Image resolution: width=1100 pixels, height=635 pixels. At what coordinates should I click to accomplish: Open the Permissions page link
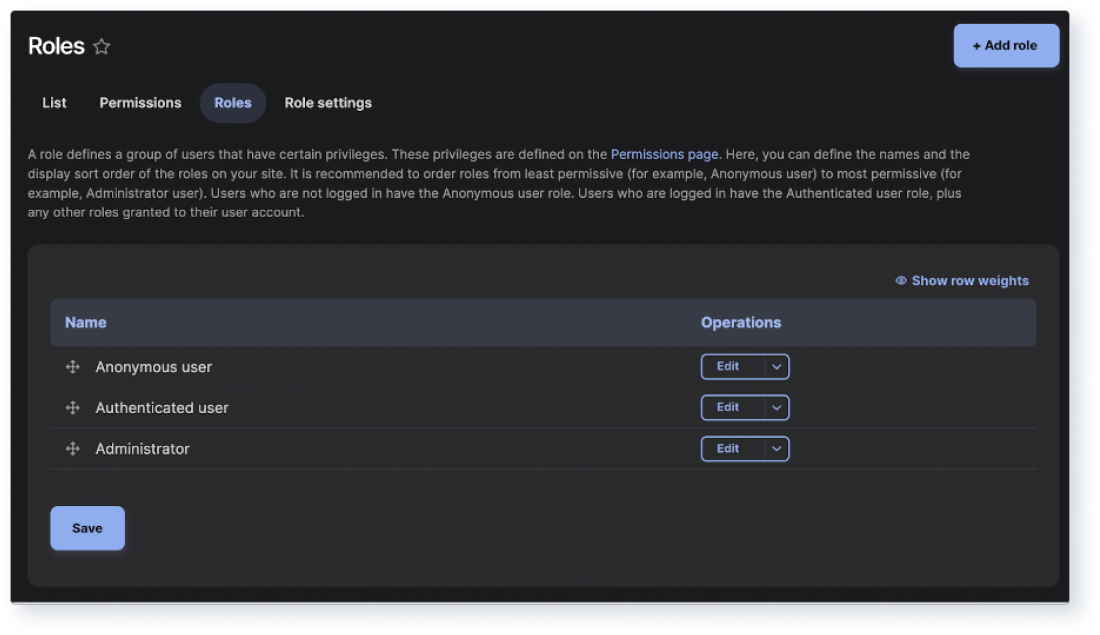663,154
